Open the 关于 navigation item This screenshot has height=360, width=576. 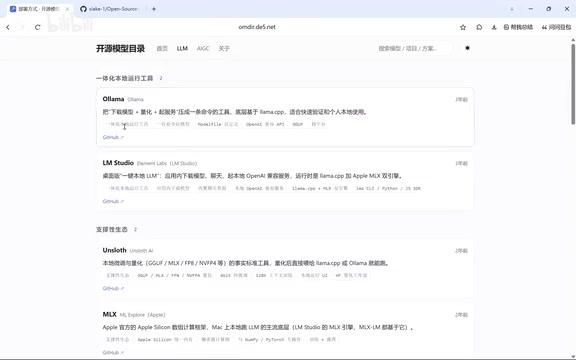224,48
